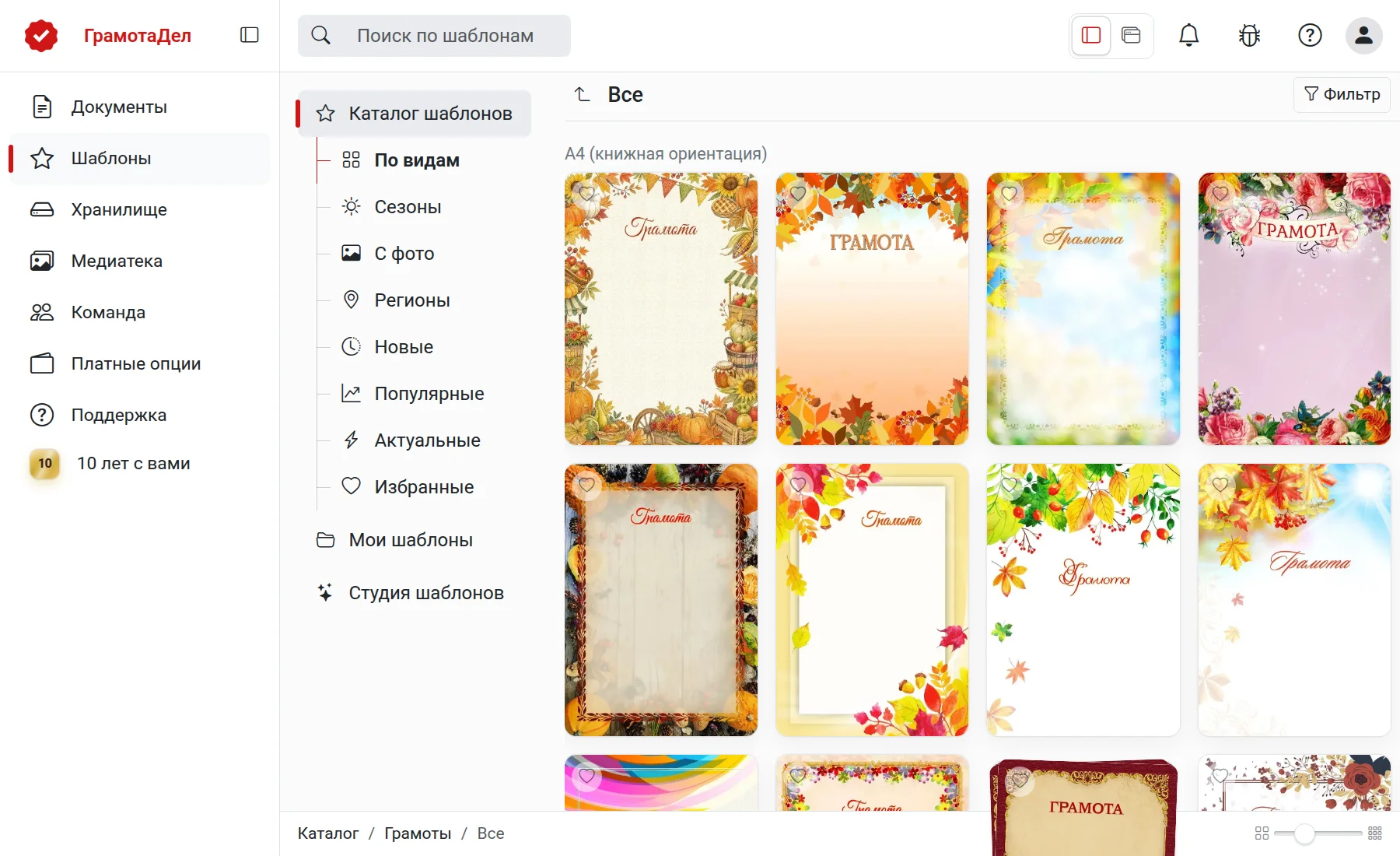Image resolution: width=1400 pixels, height=856 pixels.
Task: Choose the По видам catalog category
Action: click(417, 160)
